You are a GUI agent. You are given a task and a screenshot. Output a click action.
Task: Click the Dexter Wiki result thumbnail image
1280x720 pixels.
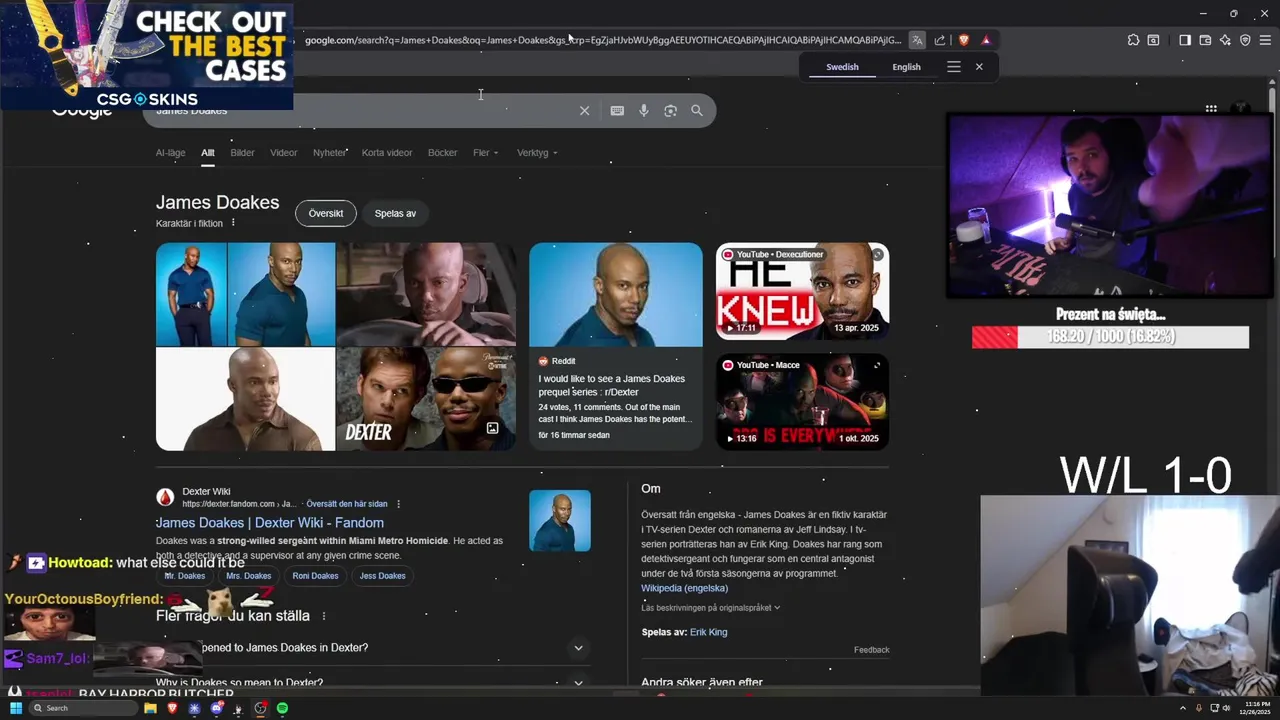point(560,520)
